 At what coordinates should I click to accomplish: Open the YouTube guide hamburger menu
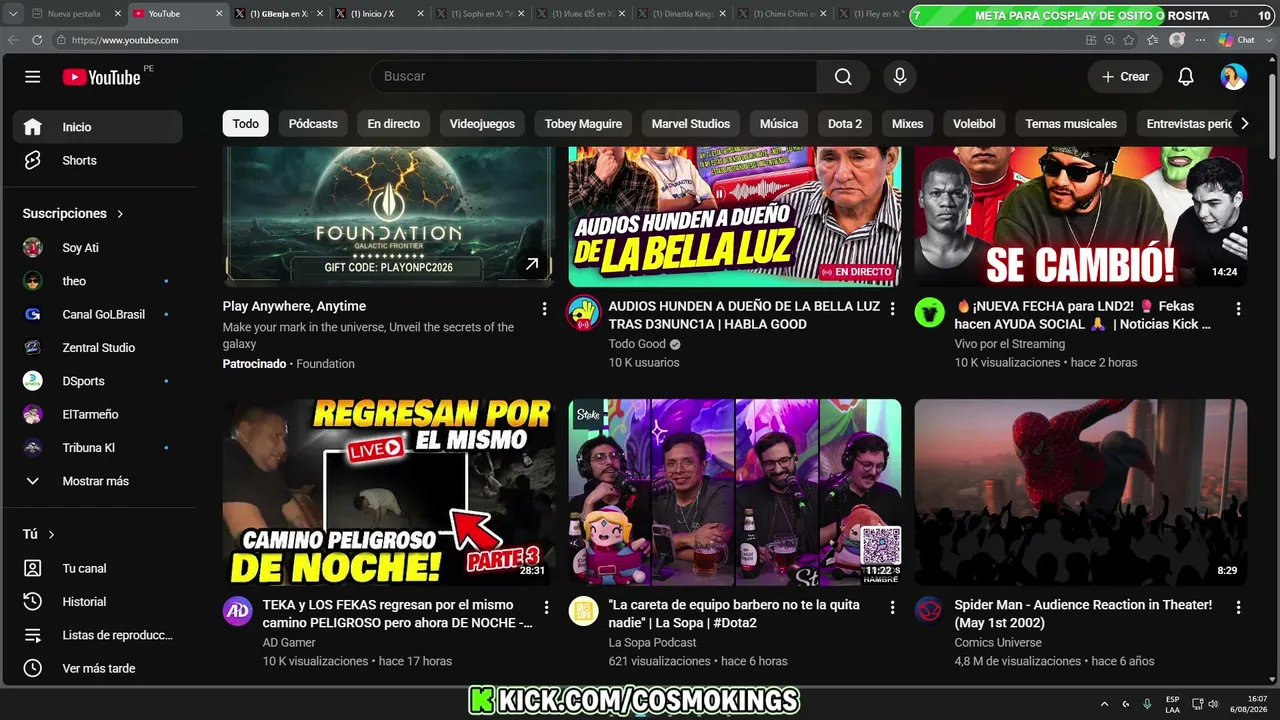[33, 77]
